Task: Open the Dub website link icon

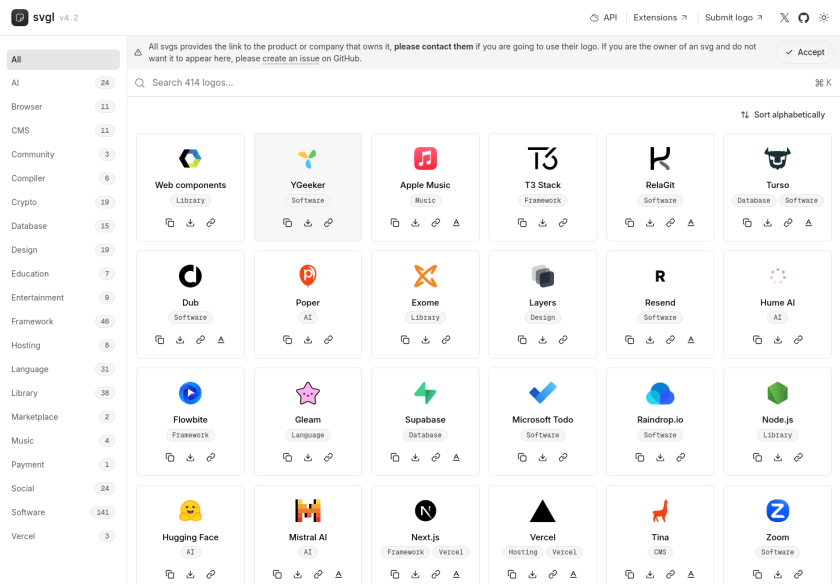Action: click(200, 340)
